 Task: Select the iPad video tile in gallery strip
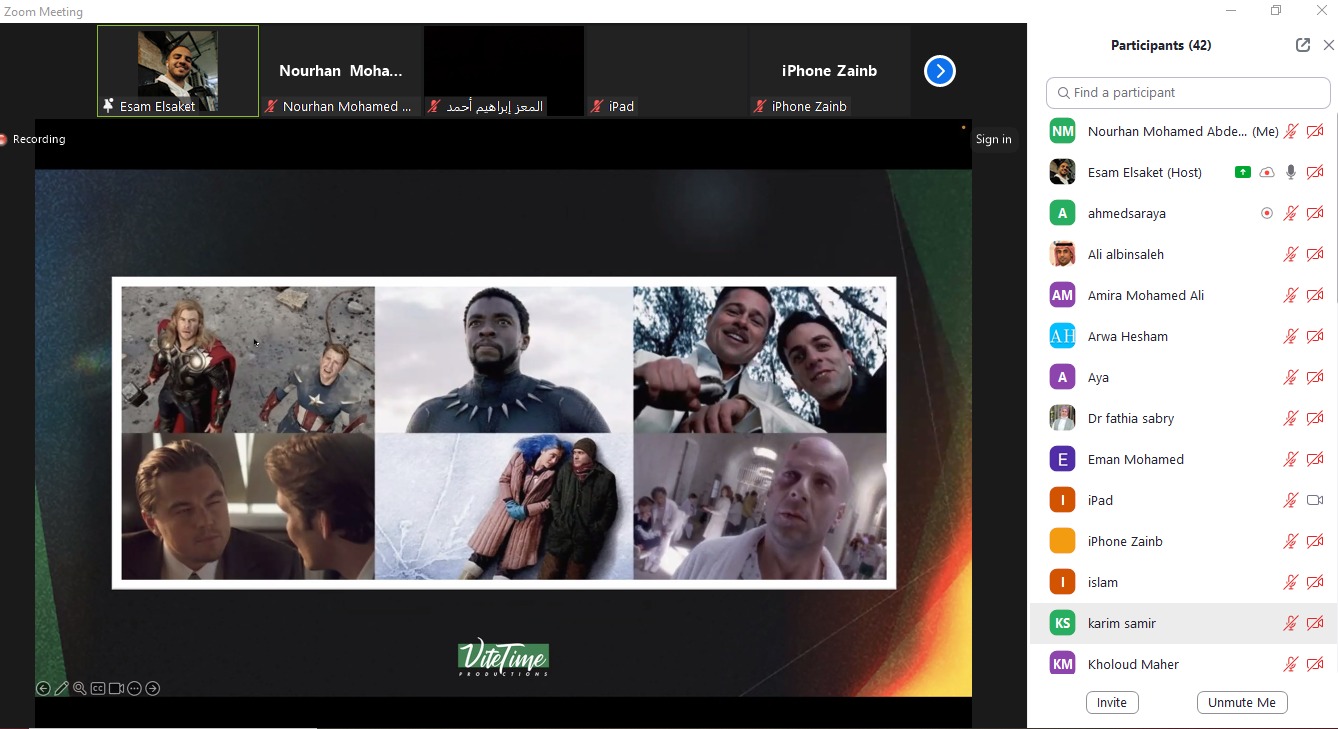tap(667, 71)
